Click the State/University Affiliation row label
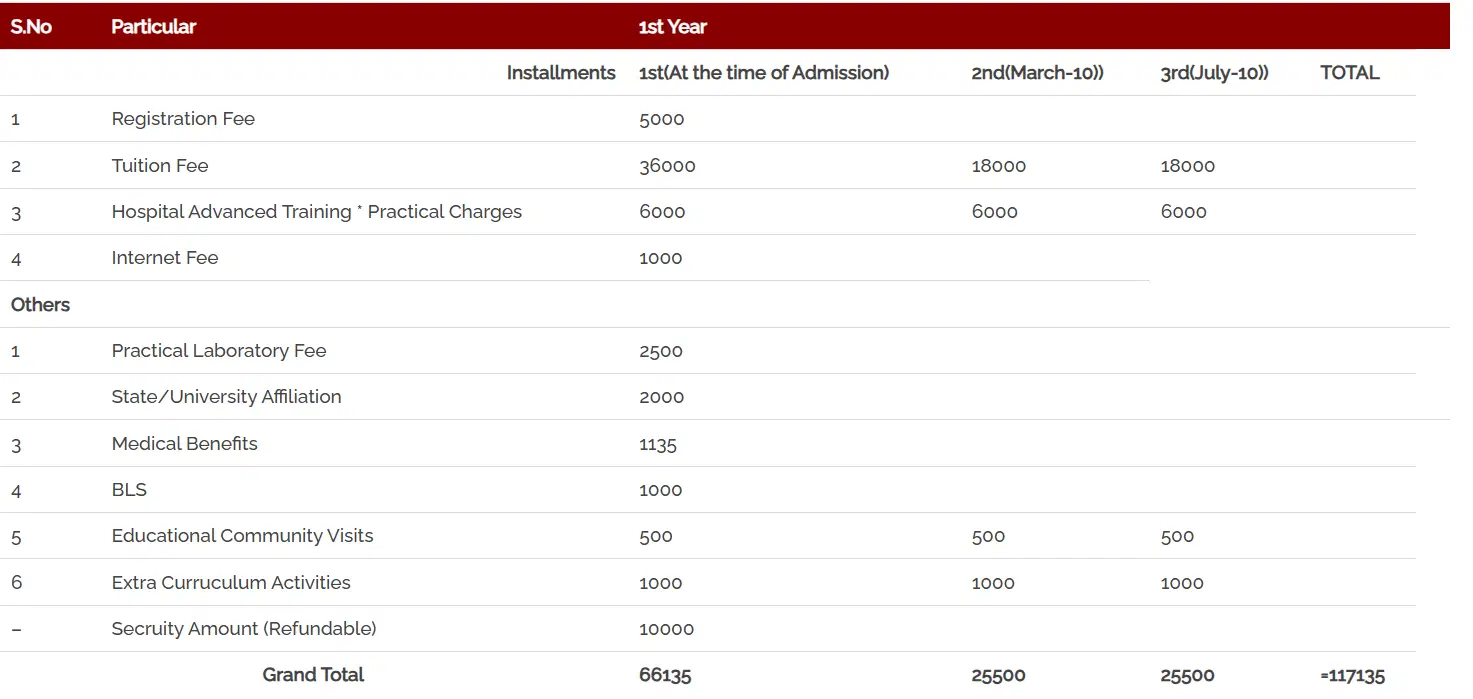This screenshot has height=699, width=1473. [226, 397]
